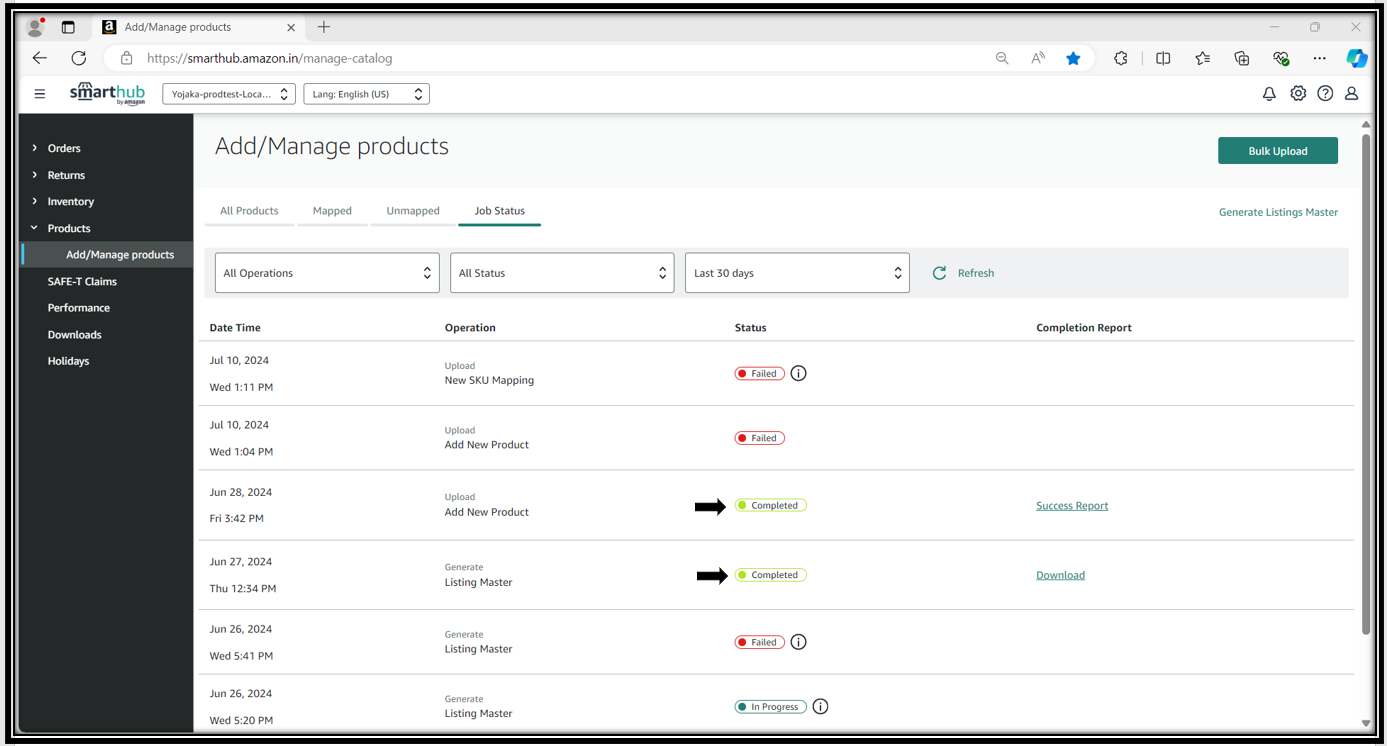Show info for Jun 26 5:41 PM failed job

[798, 642]
